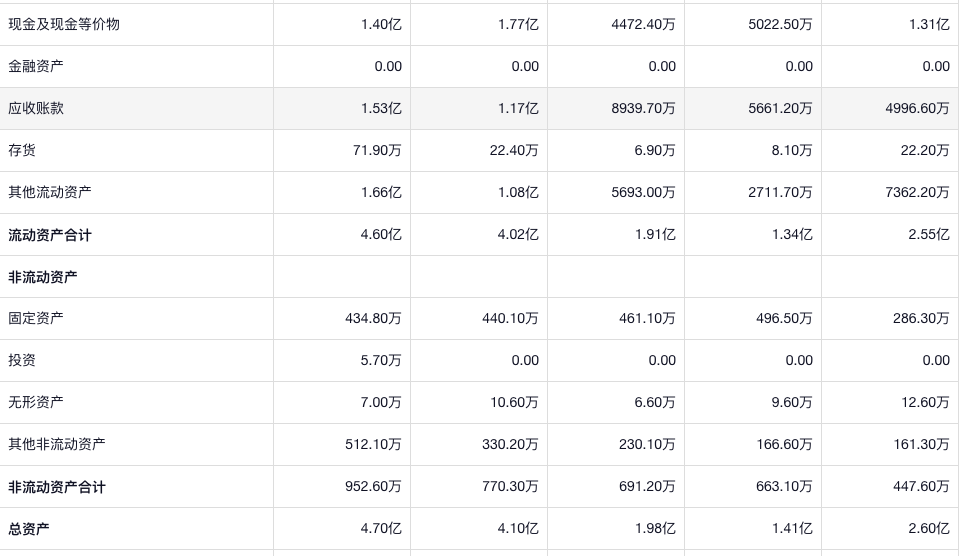960x556 pixels.
Task: Select the 7362.20万 other current assets cell
Action: point(917,192)
